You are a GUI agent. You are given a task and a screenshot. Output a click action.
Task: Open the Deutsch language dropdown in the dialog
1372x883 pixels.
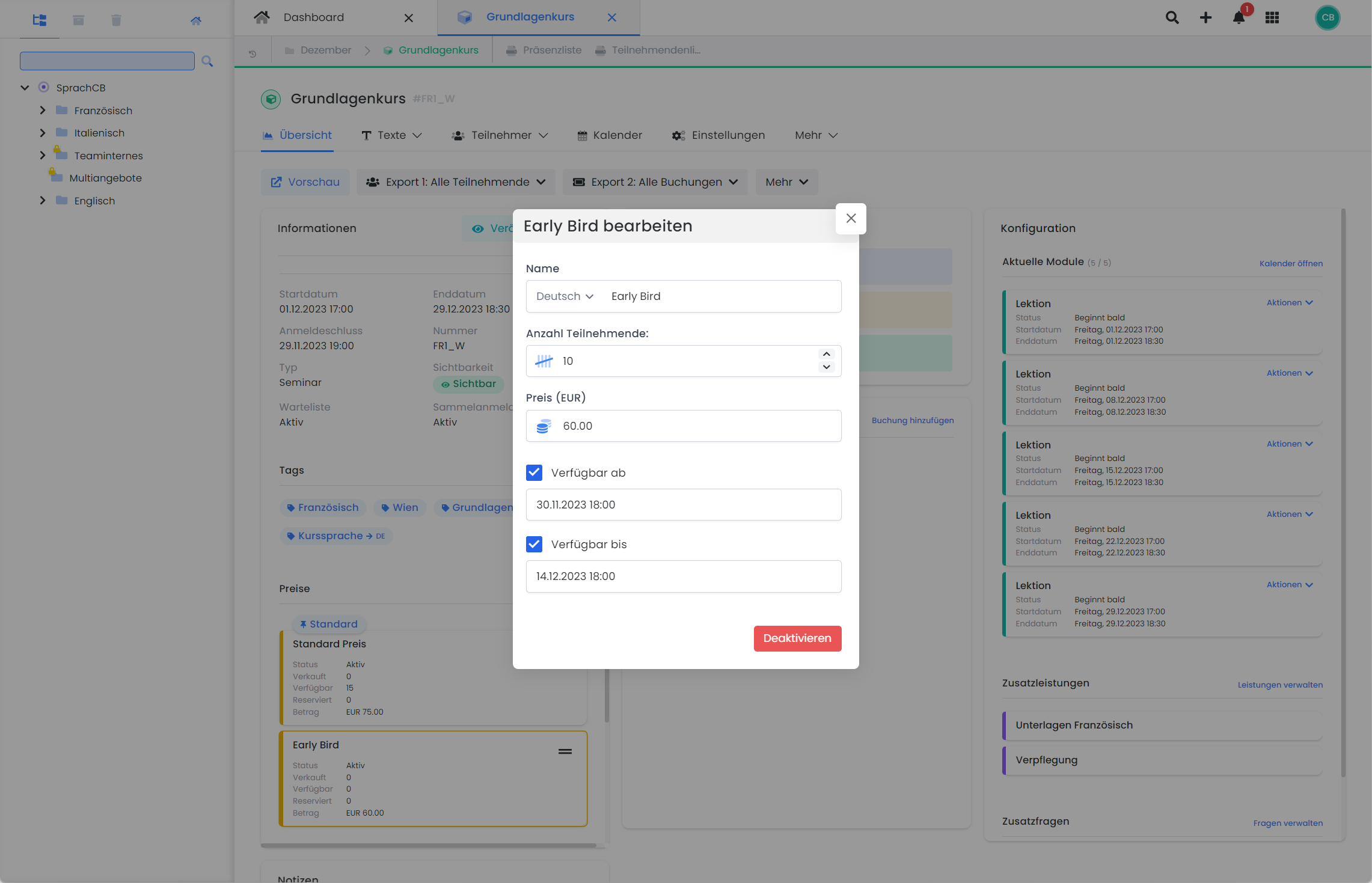click(x=563, y=296)
